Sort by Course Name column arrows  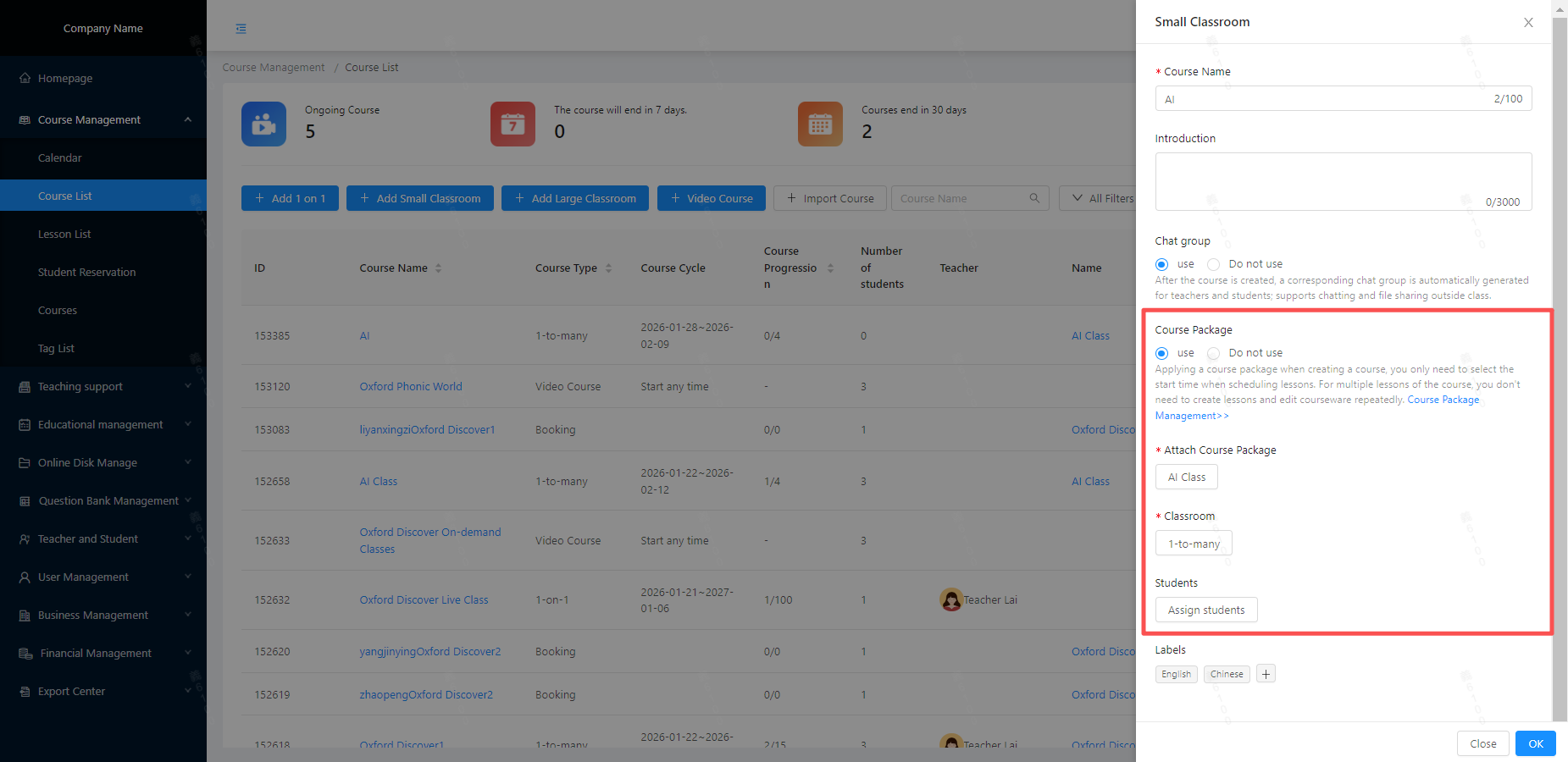click(439, 268)
